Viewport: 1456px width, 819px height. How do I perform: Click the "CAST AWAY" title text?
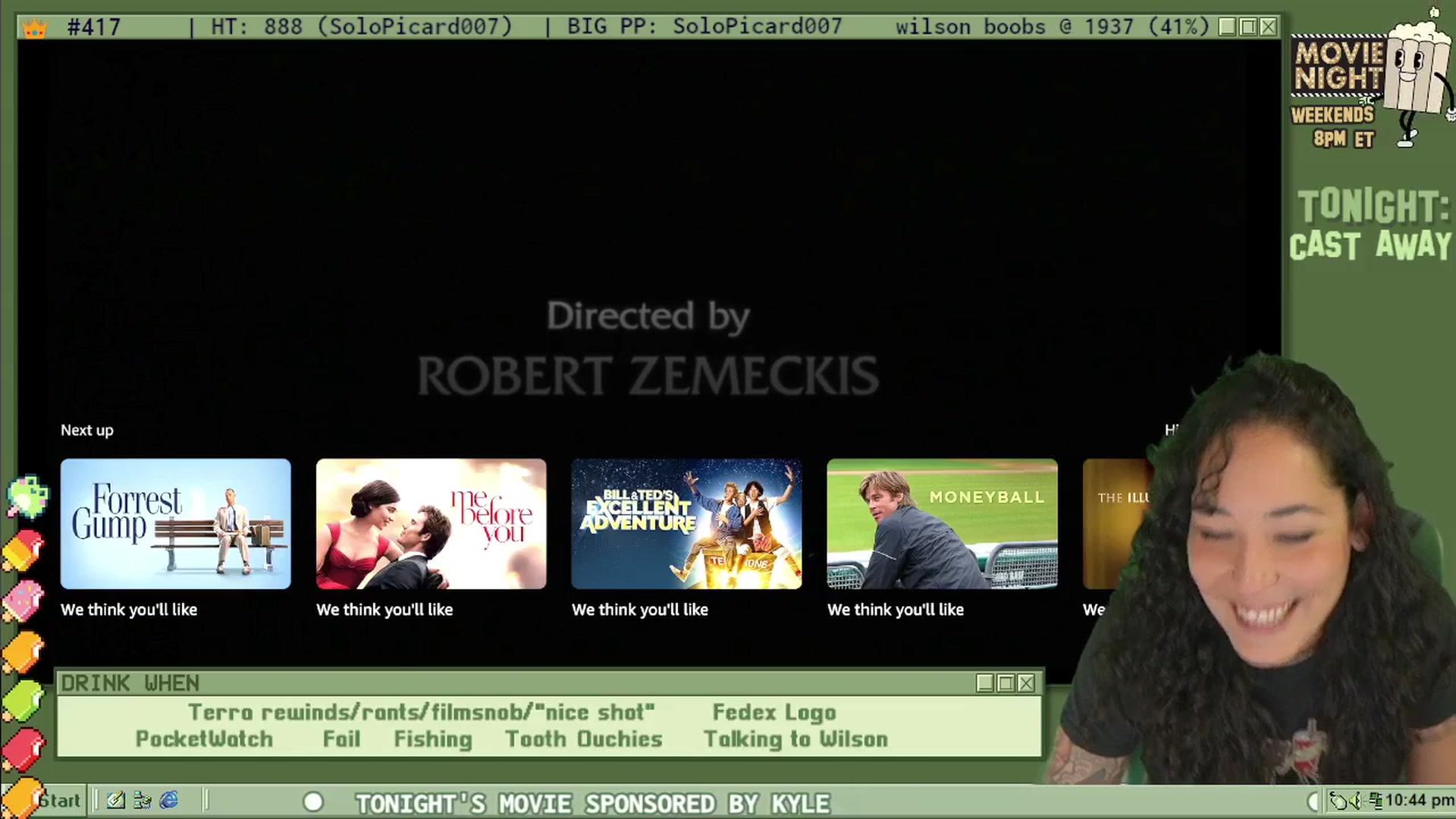click(1370, 246)
